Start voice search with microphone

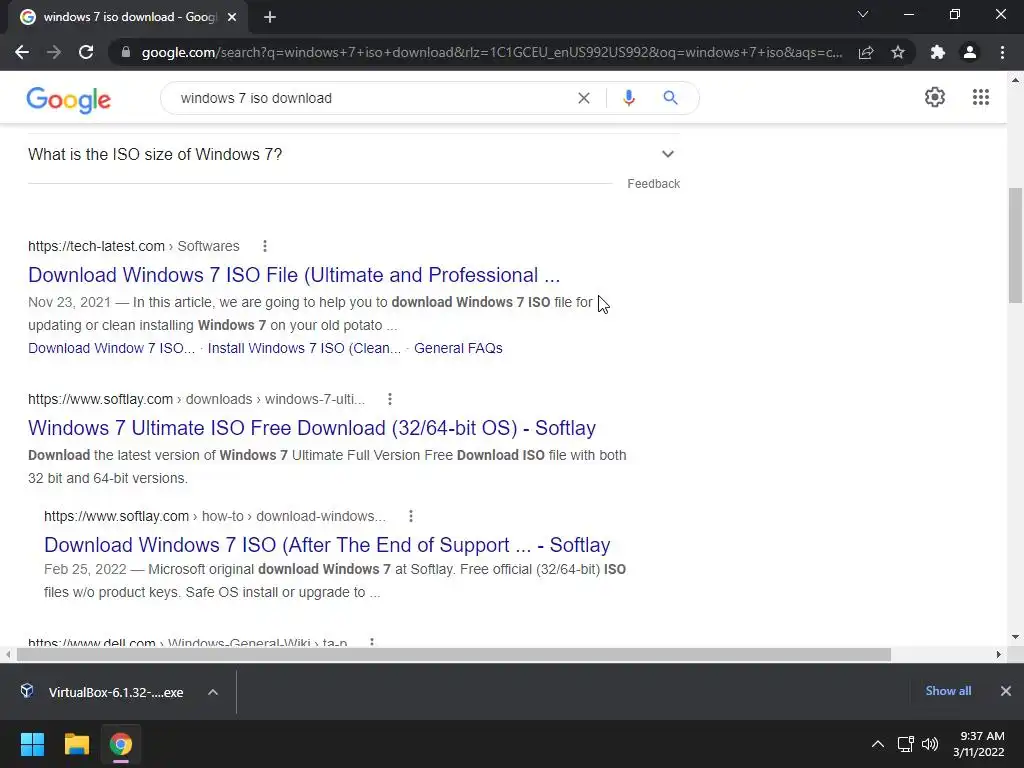629,98
